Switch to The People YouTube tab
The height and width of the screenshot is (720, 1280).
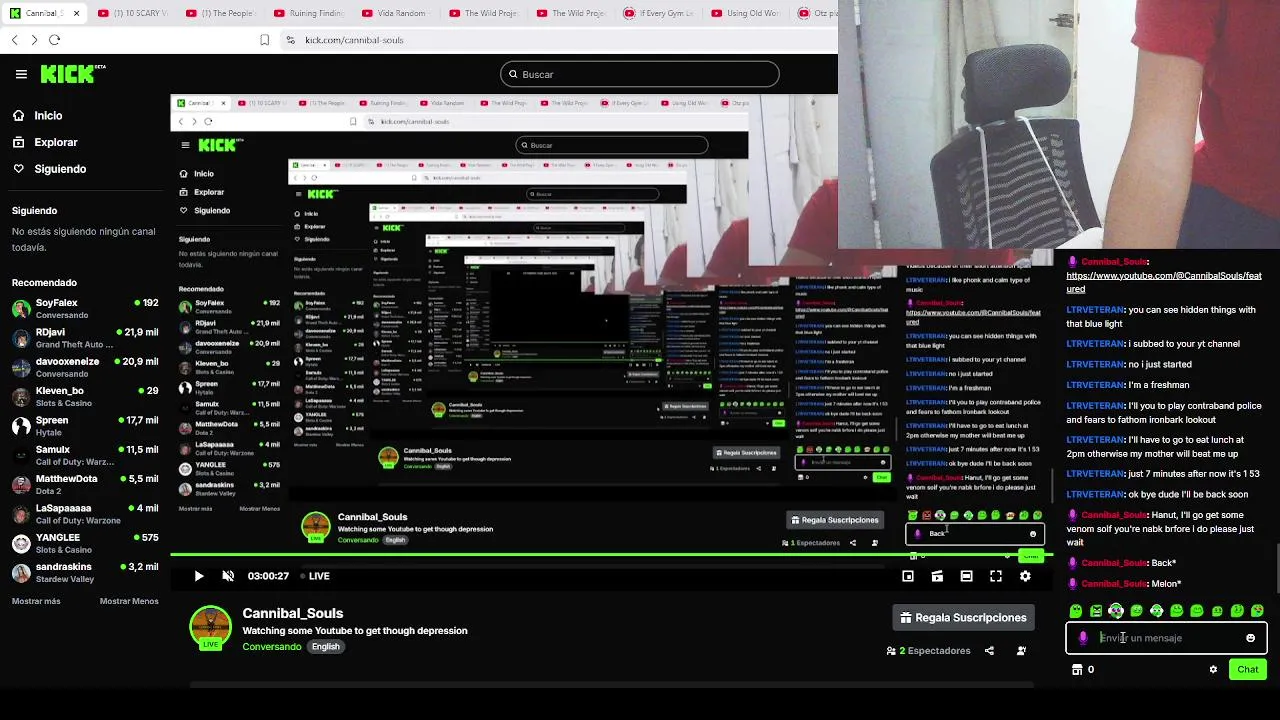tap(220, 13)
